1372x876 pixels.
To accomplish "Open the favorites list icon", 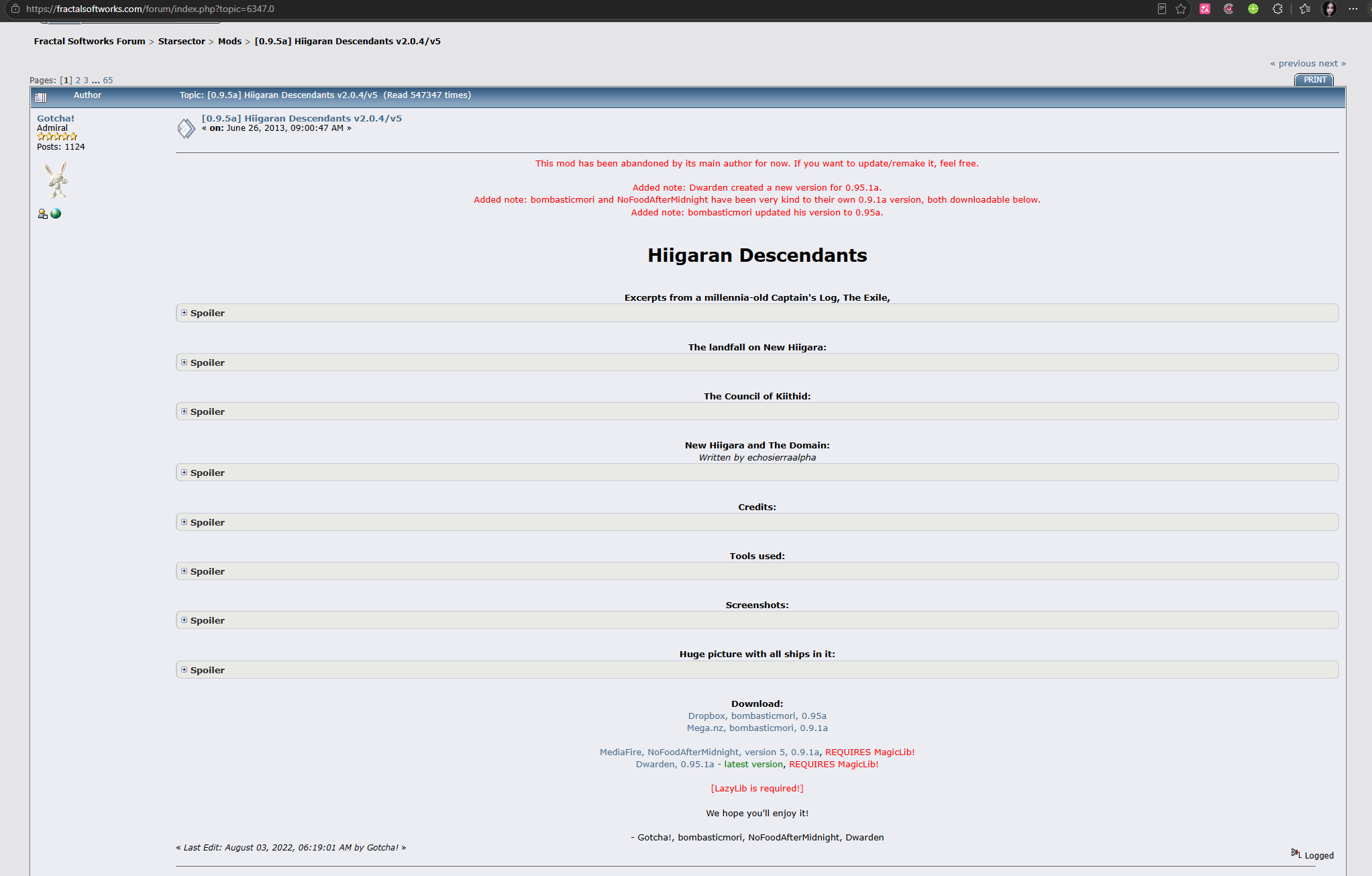I will [1305, 9].
